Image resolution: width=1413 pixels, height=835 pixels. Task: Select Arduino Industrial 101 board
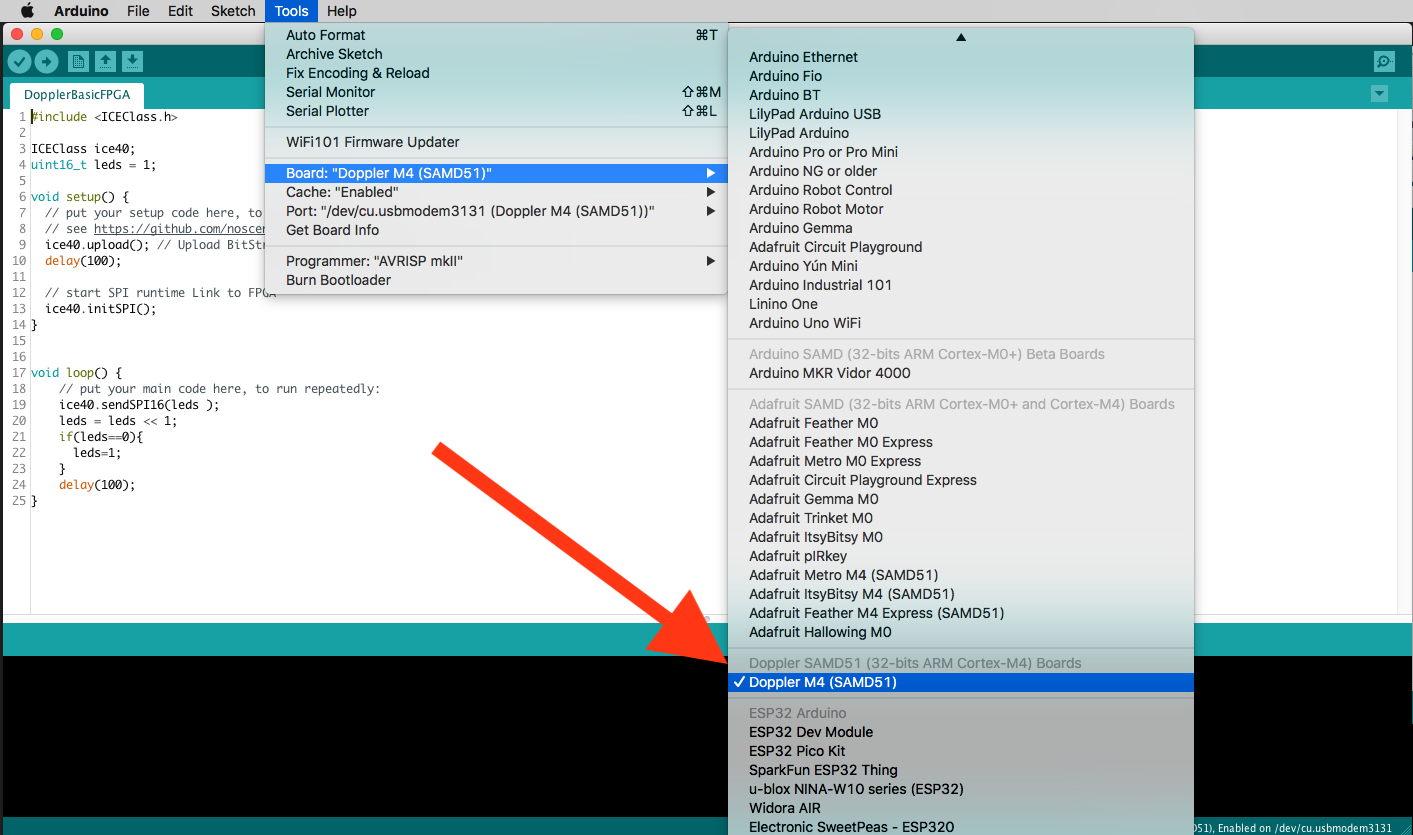pyautogui.click(x=961, y=285)
